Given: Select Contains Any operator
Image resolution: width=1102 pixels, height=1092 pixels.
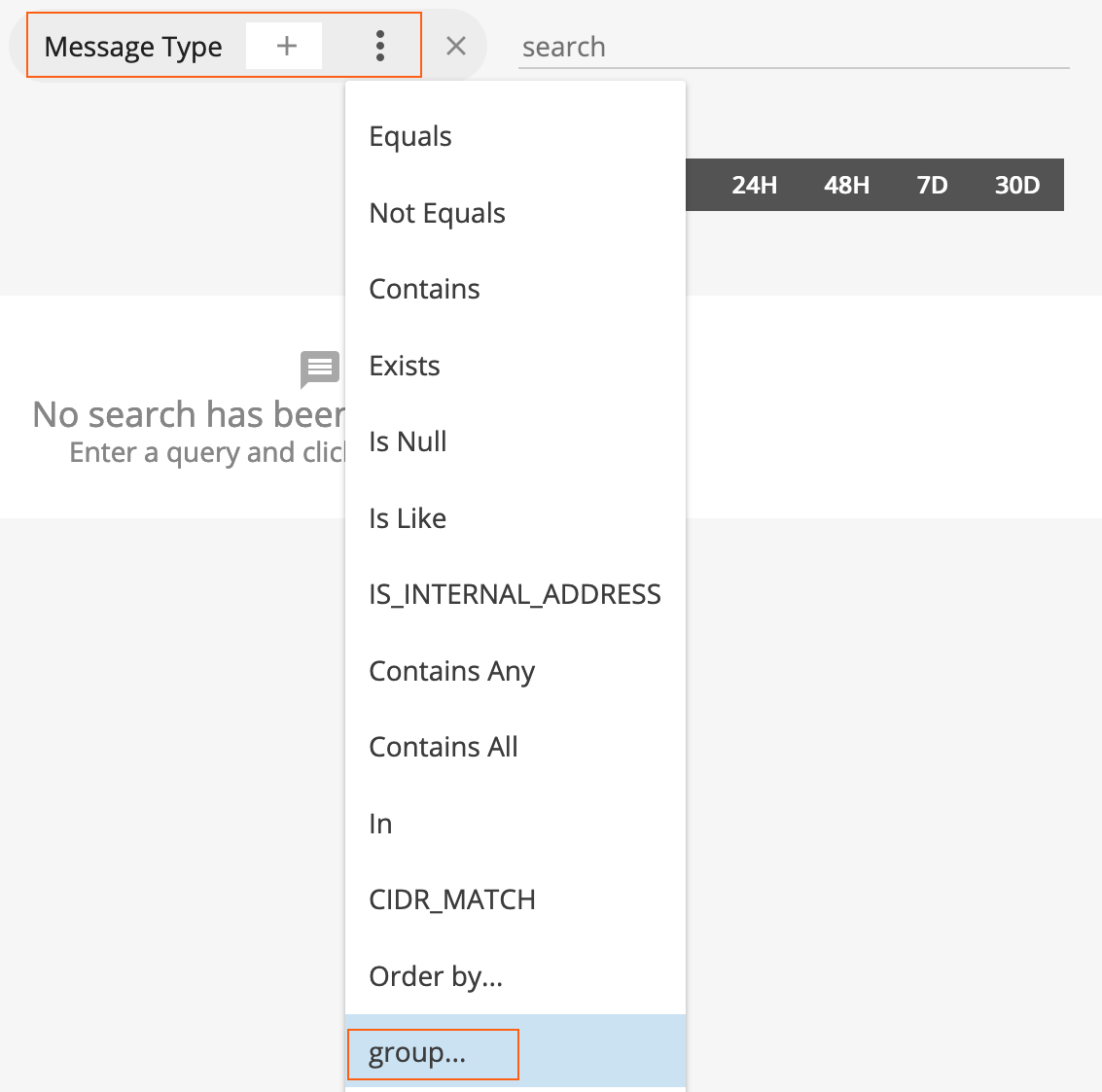Looking at the screenshot, I should point(452,671).
